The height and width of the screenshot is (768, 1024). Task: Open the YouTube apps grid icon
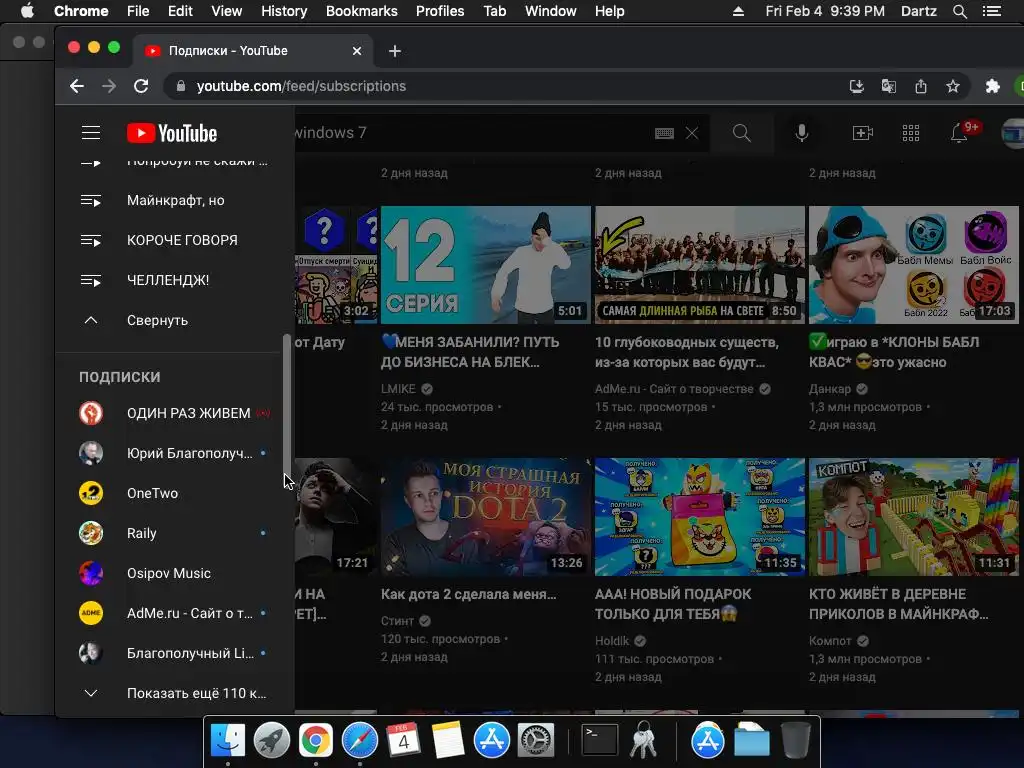tap(910, 133)
